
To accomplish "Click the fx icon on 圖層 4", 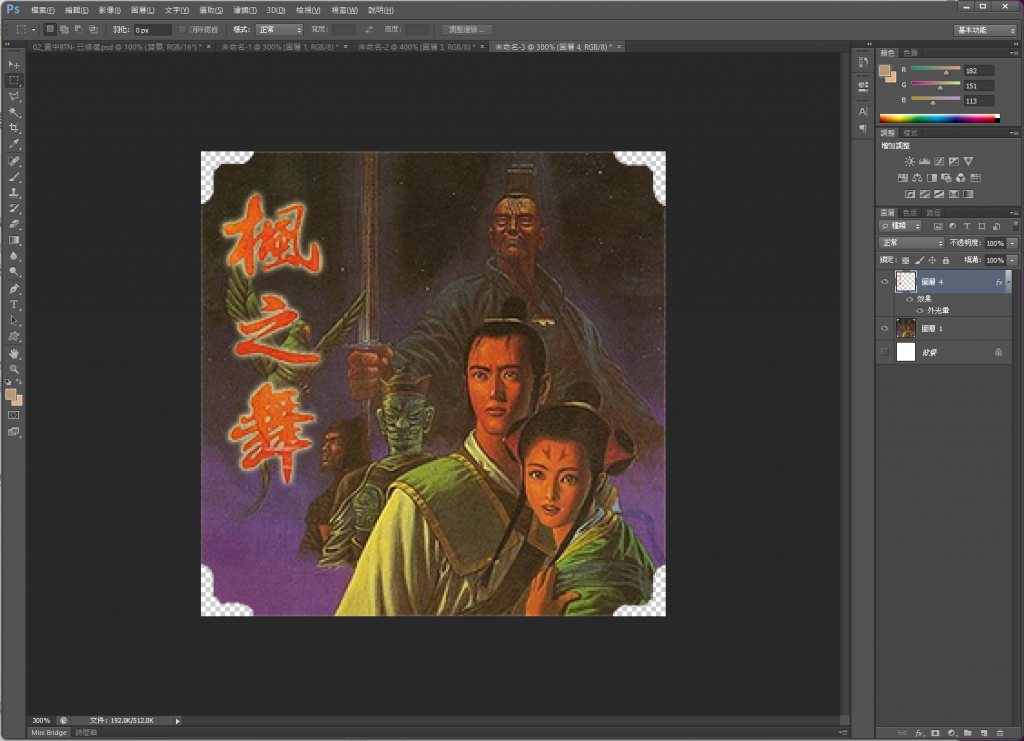I will (999, 282).
